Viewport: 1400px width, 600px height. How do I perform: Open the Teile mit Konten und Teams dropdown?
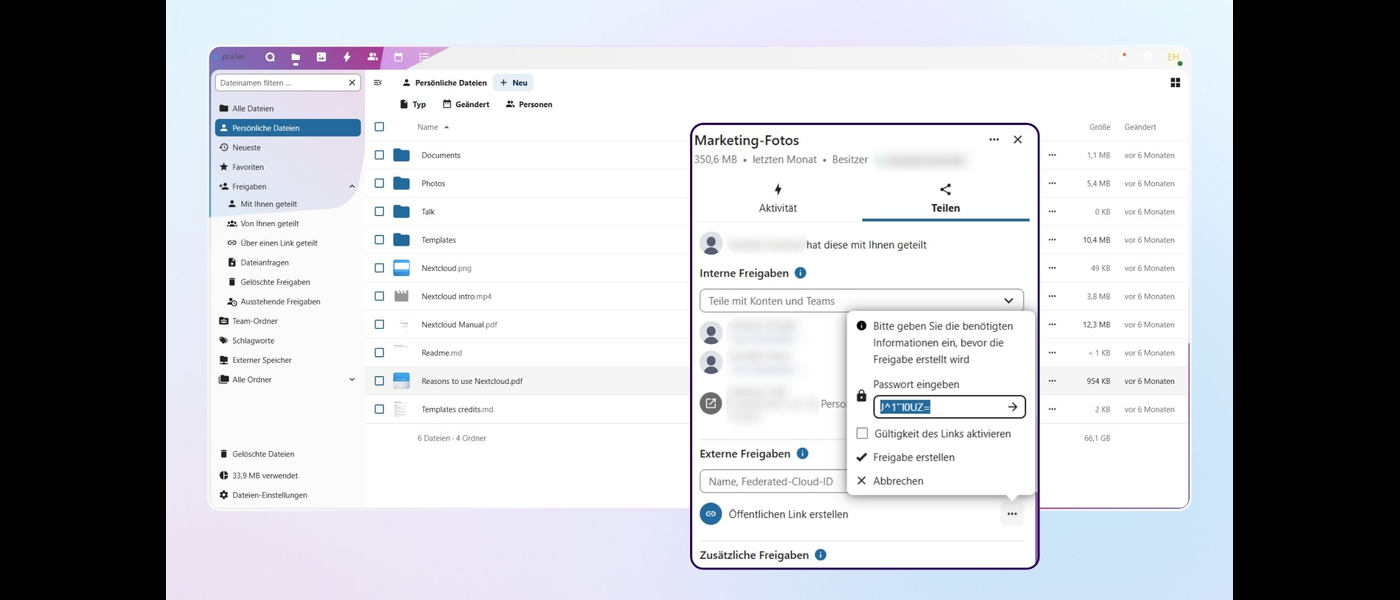tap(862, 300)
